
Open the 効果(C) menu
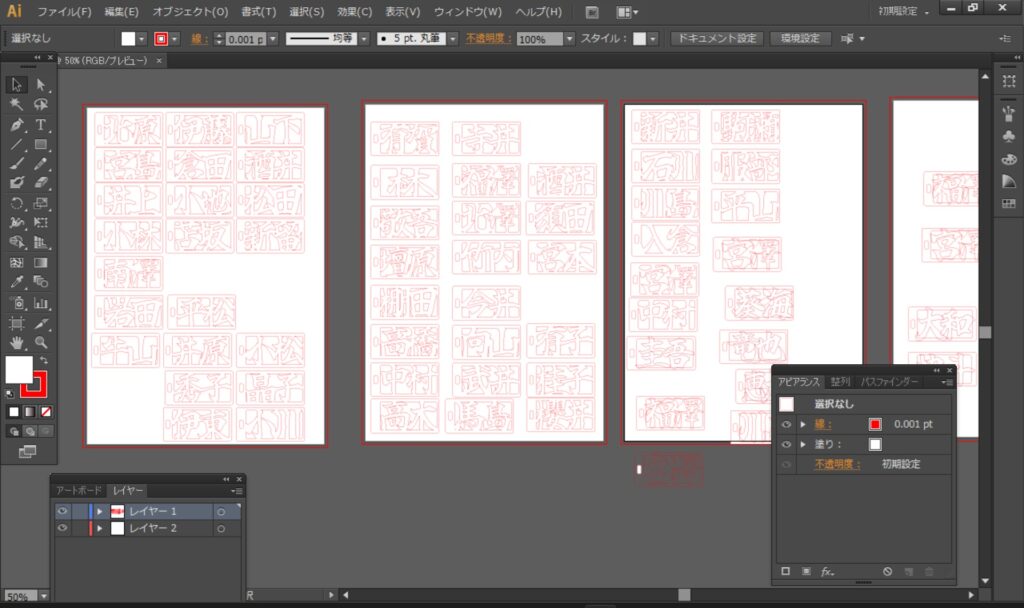[x=355, y=12]
